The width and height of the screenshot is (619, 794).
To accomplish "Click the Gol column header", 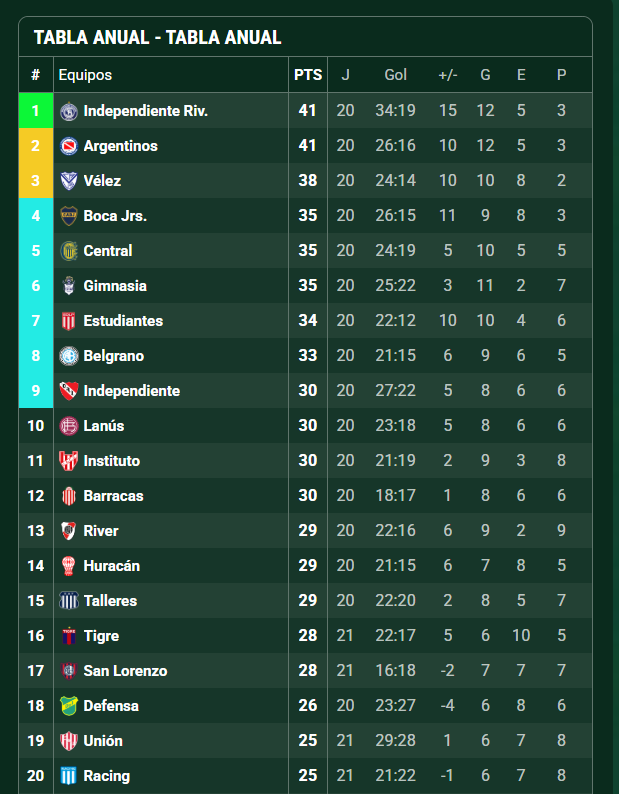I will [x=396, y=75].
